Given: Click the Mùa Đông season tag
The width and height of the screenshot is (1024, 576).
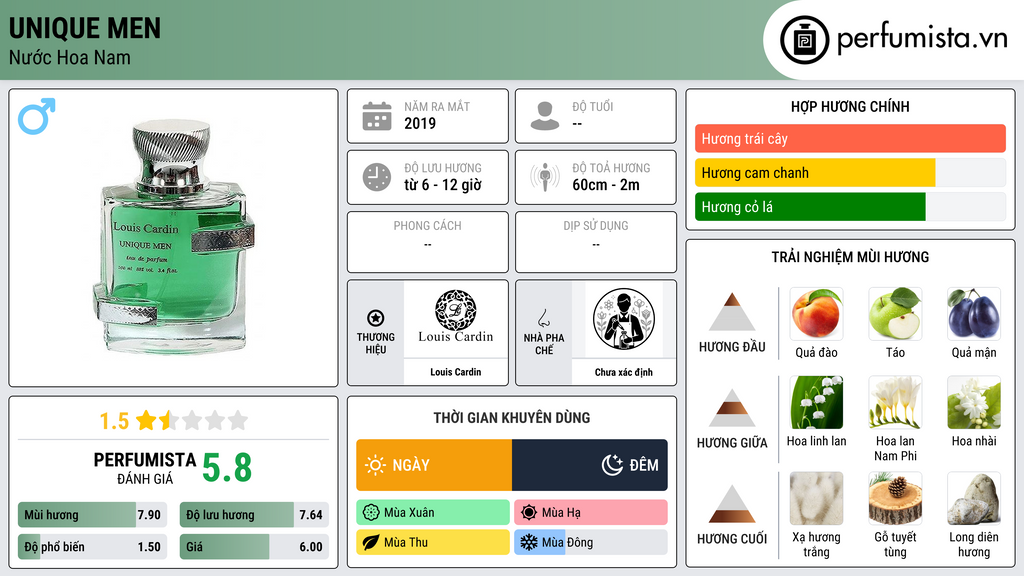Looking at the screenshot, I should coord(591,542).
